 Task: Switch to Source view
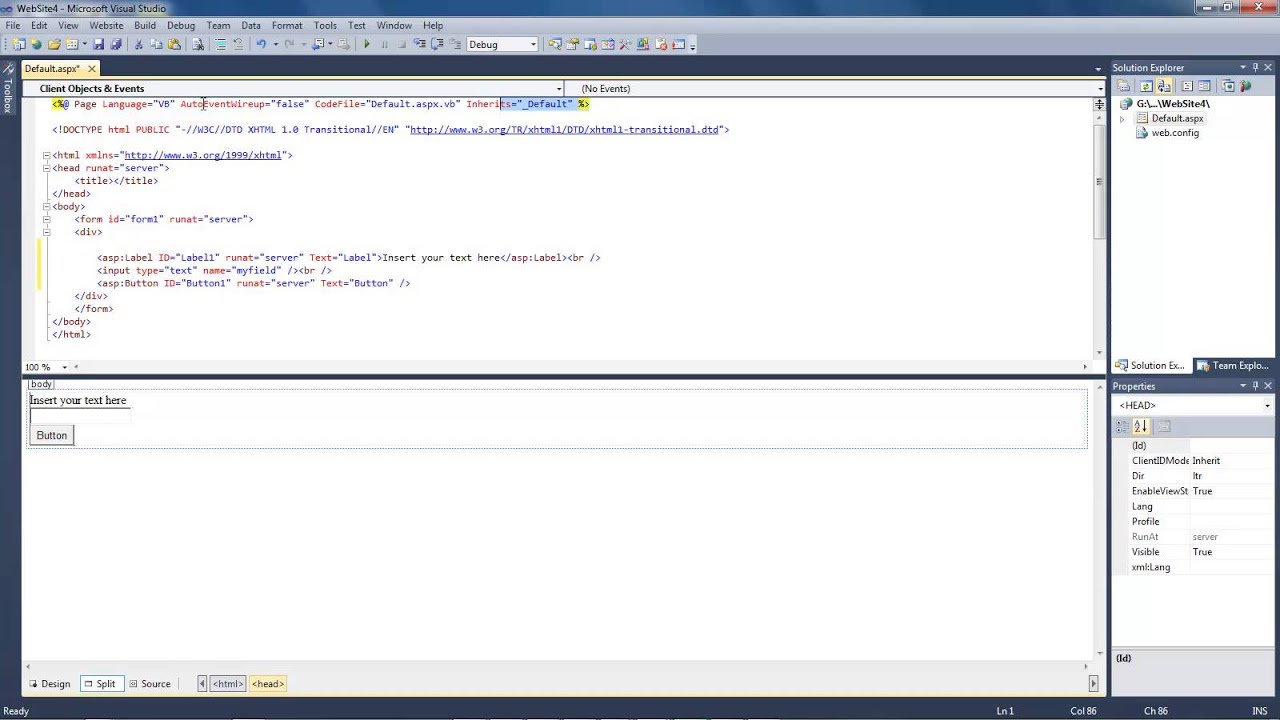coord(149,684)
